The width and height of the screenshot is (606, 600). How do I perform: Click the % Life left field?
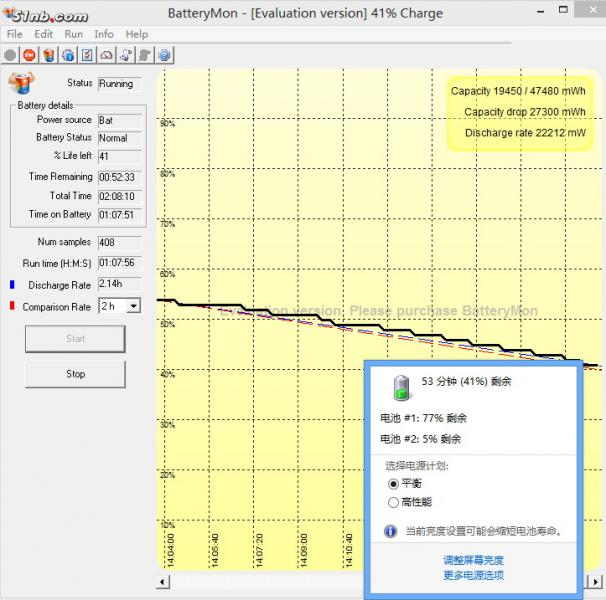coord(120,156)
